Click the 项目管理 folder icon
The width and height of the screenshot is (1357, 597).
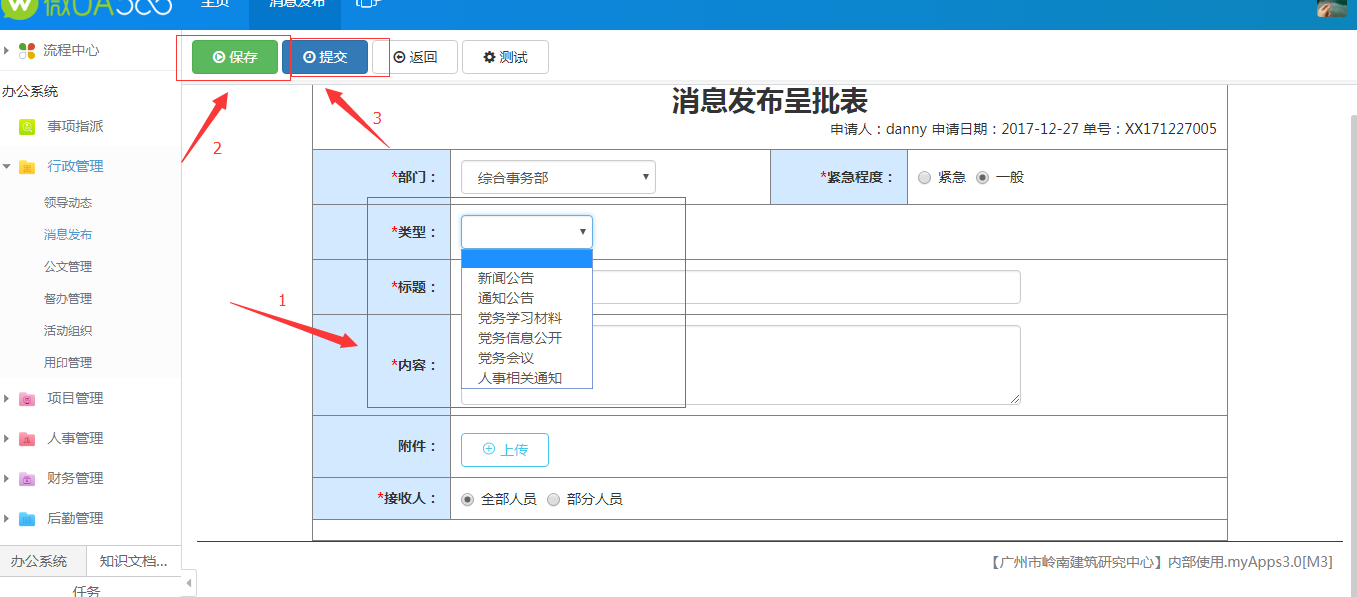pyautogui.click(x=27, y=399)
